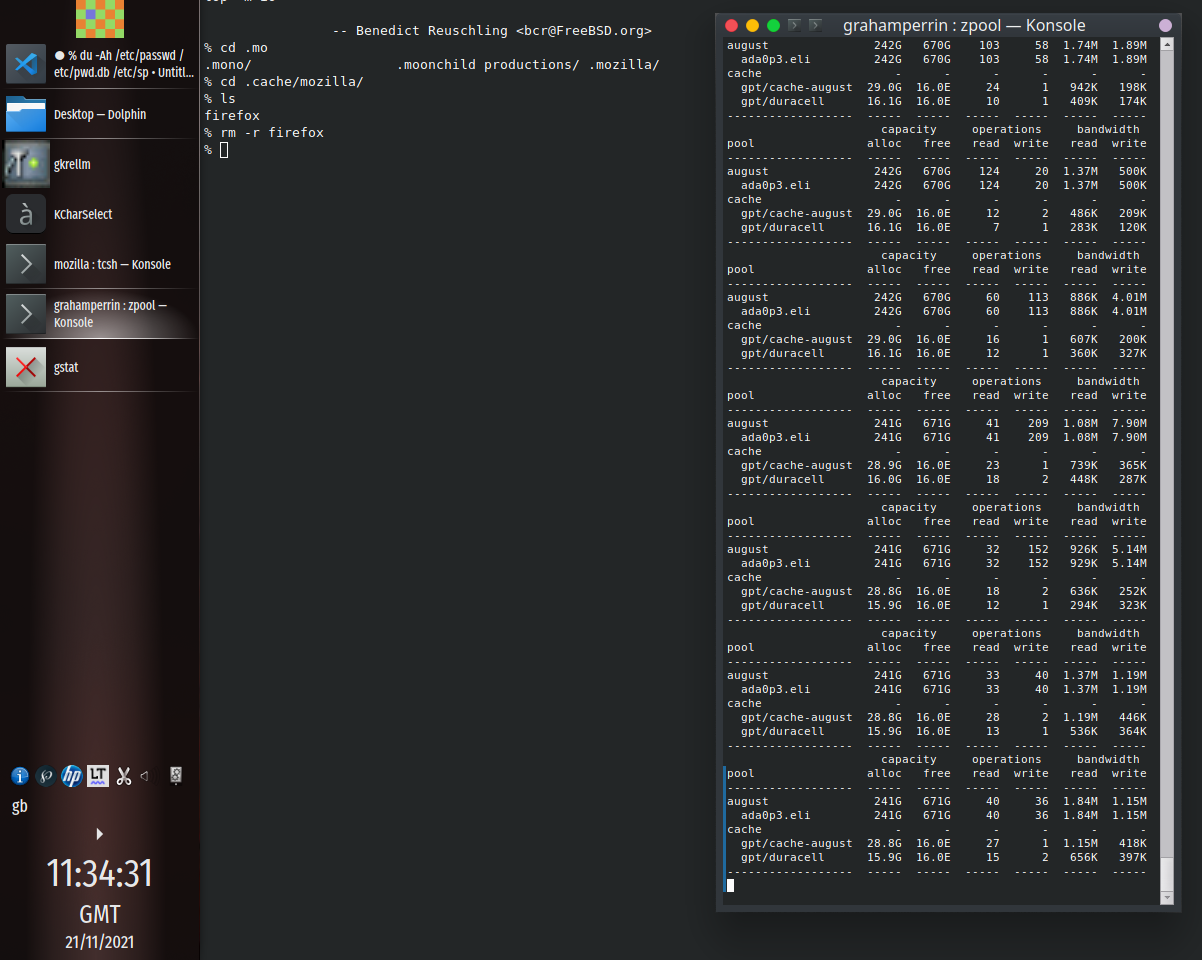Click the '% cd .mo' command line

pyautogui.click(x=236, y=48)
